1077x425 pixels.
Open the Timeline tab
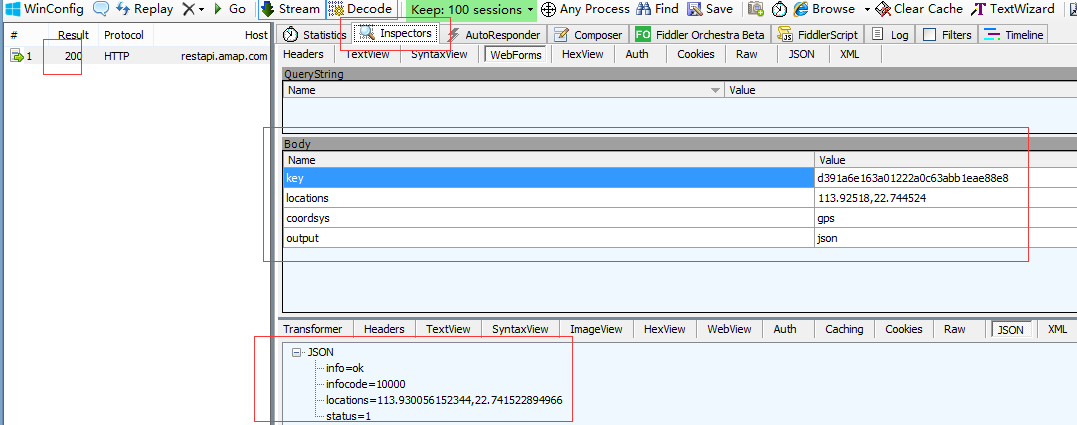[x=1013, y=34]
